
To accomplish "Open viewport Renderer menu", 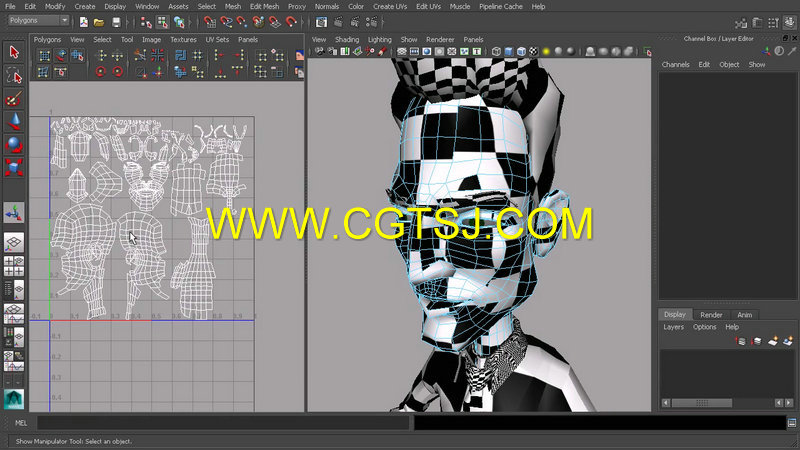I will click(x=440, y=39).
